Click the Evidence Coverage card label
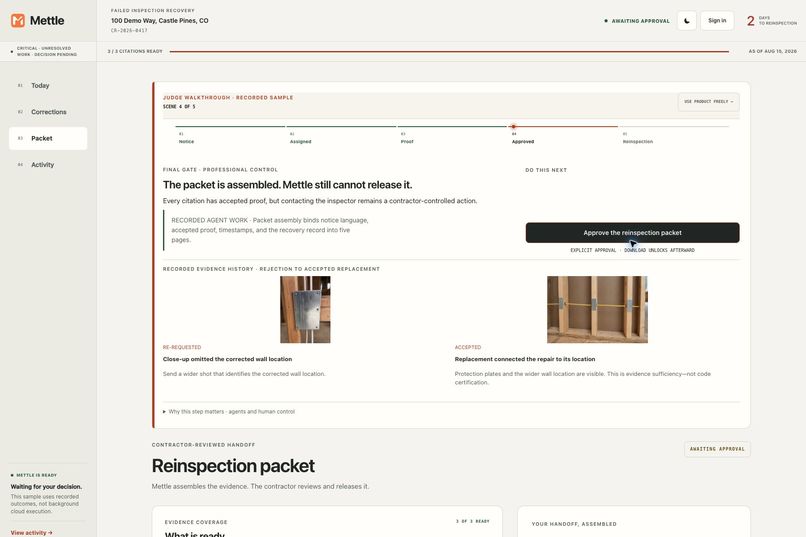This screenshot has width=806, height=537. point(196,522)
